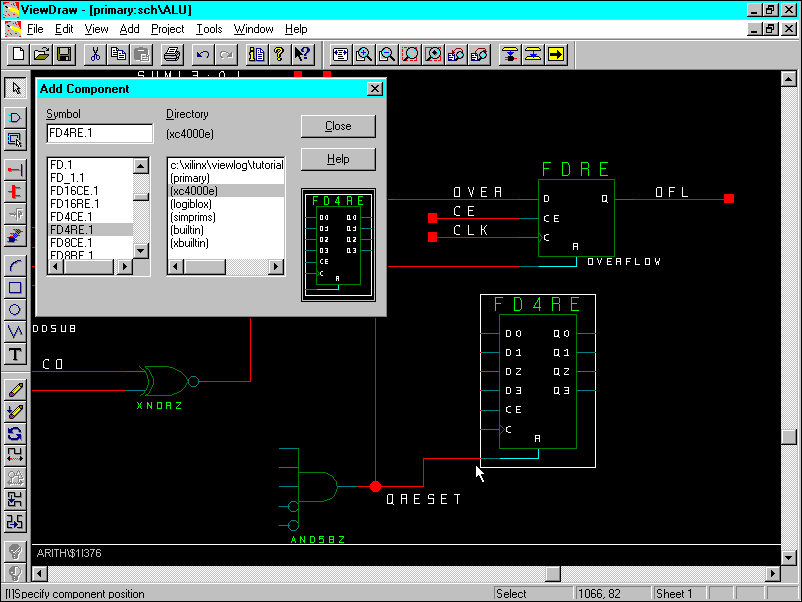
Task: Choose the Add Component gate tool
Action: tap(15, 118)
